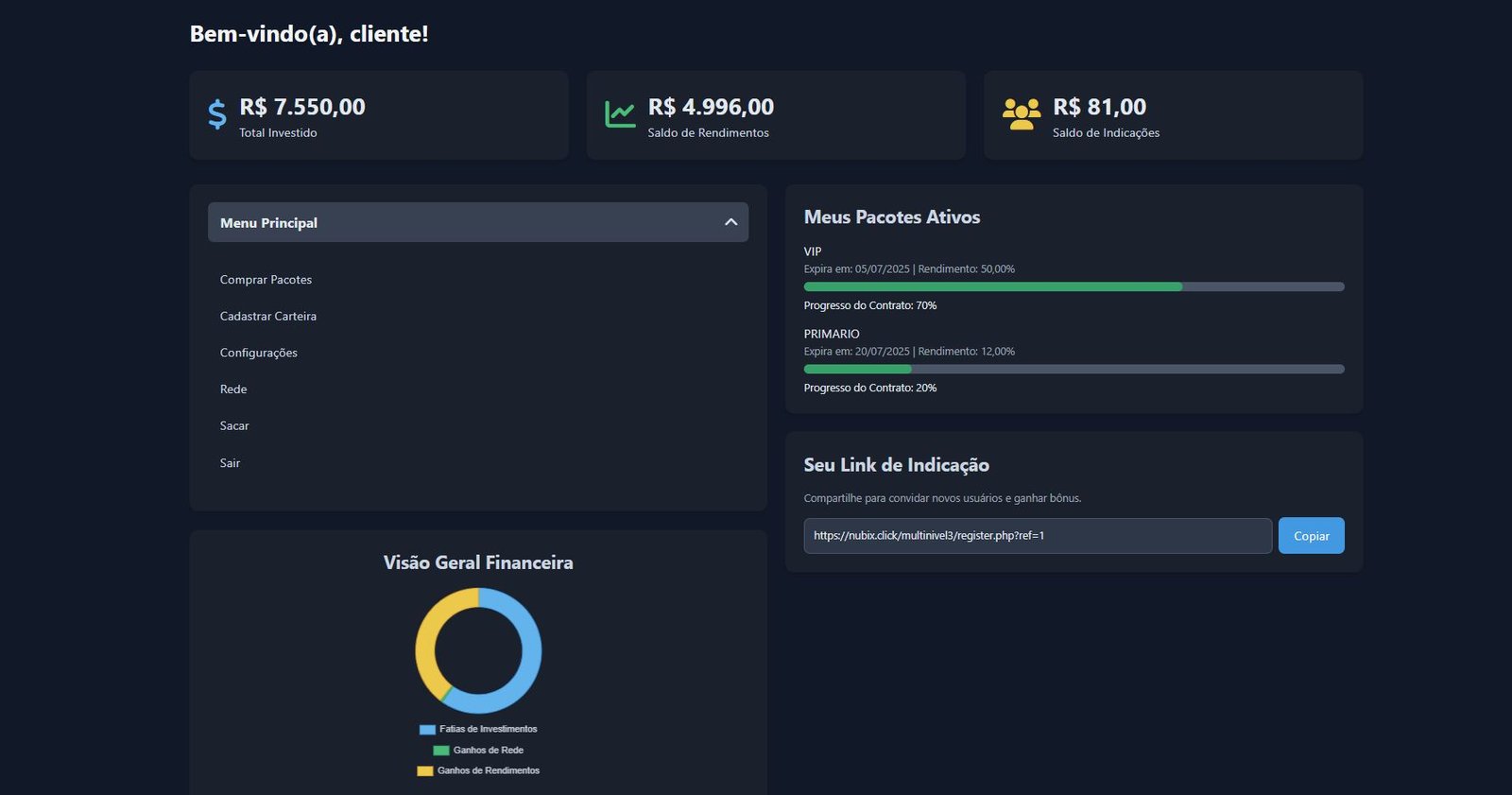Toggle Ganhos de Rede legend swatch
Image resolution: width=1512 pixels, height=795 pixels.
pyautogui.click(x=441, y=751)
